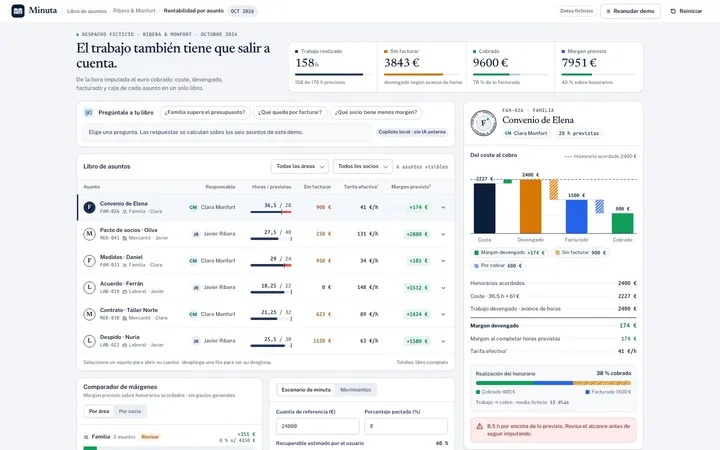Click the warning triangle icon in the alert

point(479,427)
